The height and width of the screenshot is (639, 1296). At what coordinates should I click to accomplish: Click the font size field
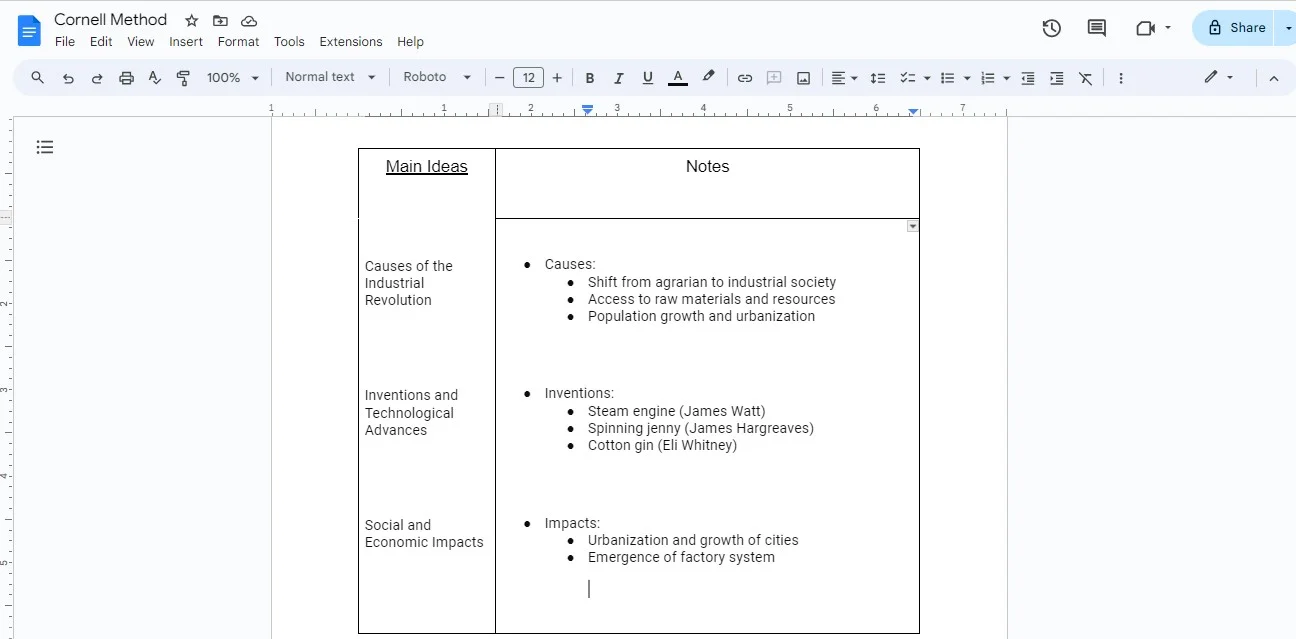click(x=528, y=78)
